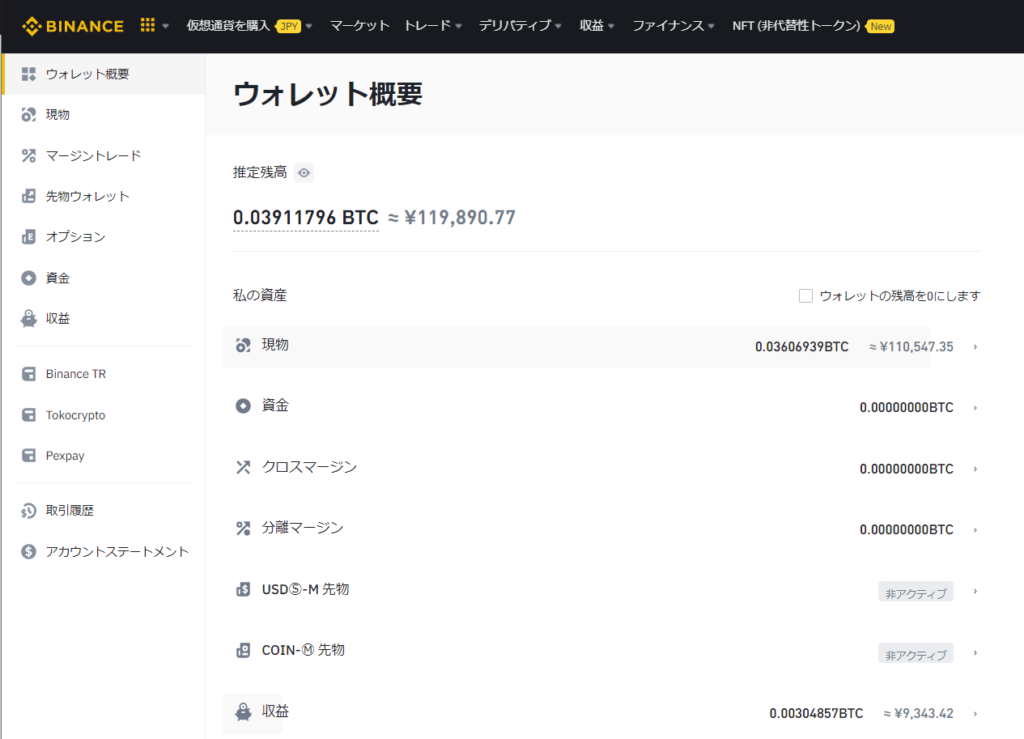Open the Tokocrypto sidebar link
The height and width of the screenshot is (739, 1024).
(75, 415)
